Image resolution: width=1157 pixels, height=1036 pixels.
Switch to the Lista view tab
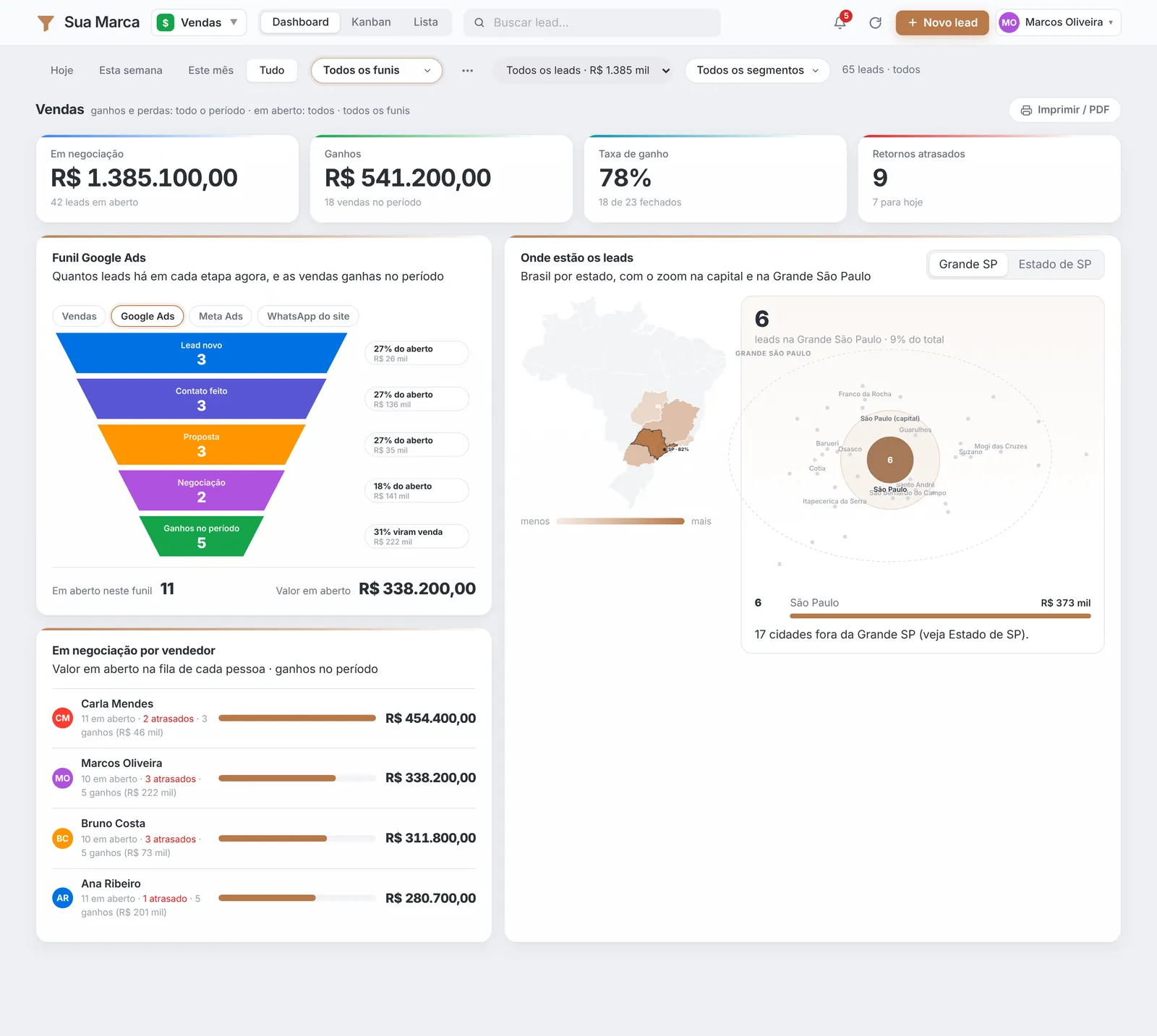[426, 22]
